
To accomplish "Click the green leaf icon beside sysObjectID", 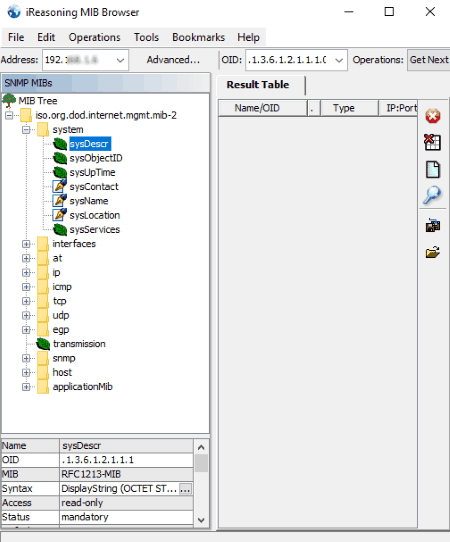I will (x=60, y=158).
